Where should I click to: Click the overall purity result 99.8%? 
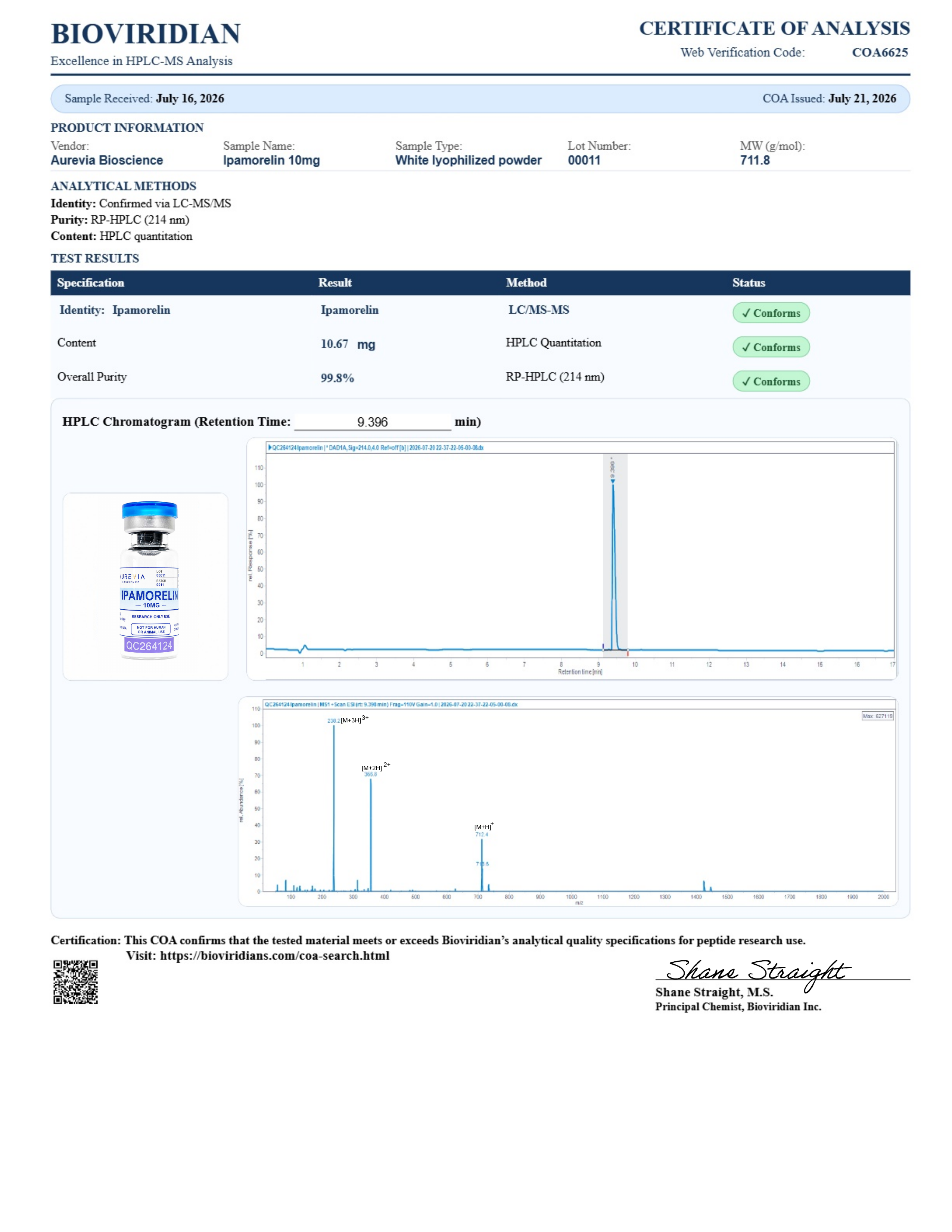tap(337, 378)
